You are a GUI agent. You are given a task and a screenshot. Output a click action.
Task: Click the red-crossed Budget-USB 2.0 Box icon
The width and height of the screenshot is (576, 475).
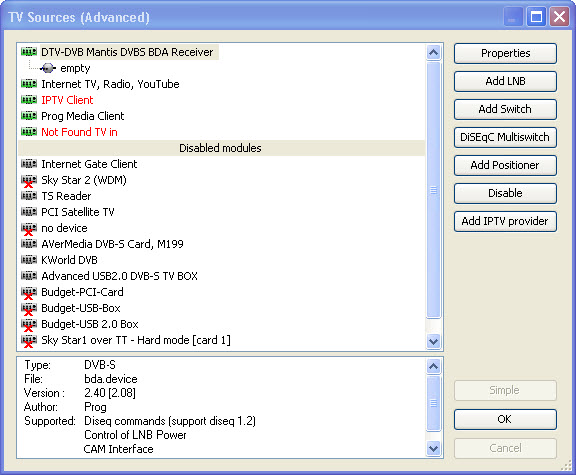pyautogui.click(x=29, y=324)
